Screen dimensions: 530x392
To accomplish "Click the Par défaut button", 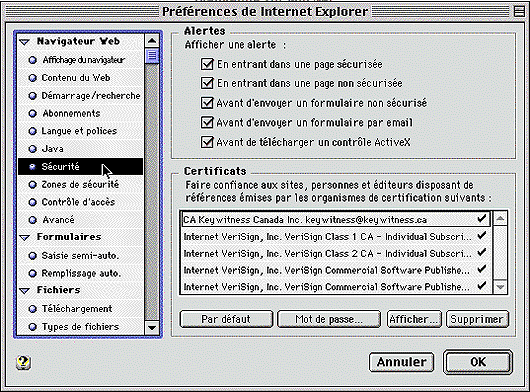I will [226, 319].
